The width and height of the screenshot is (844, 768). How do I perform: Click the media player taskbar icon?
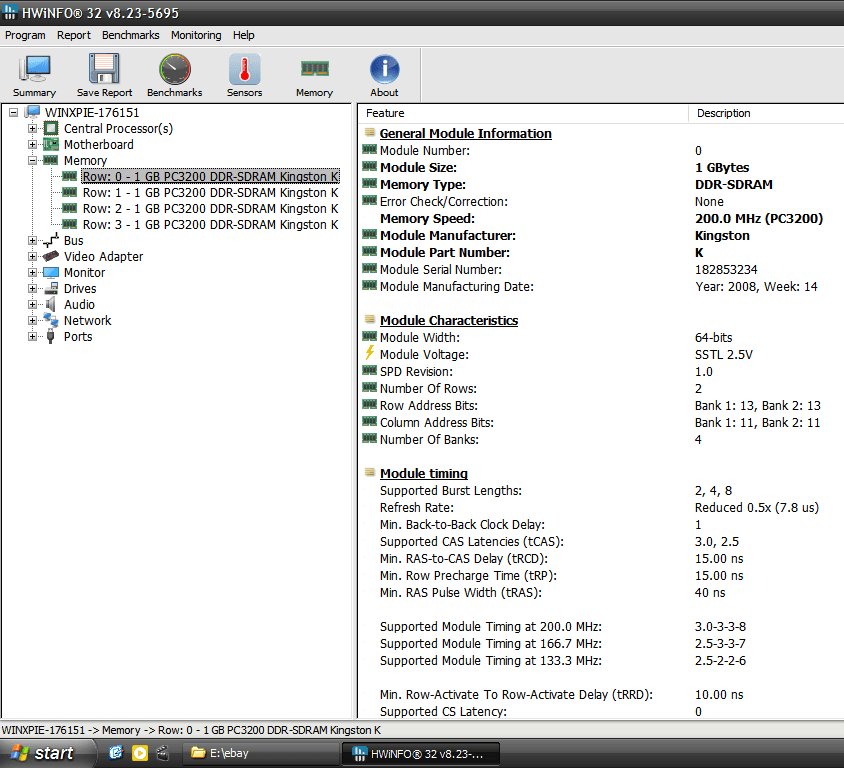click(x=140, y=753)
